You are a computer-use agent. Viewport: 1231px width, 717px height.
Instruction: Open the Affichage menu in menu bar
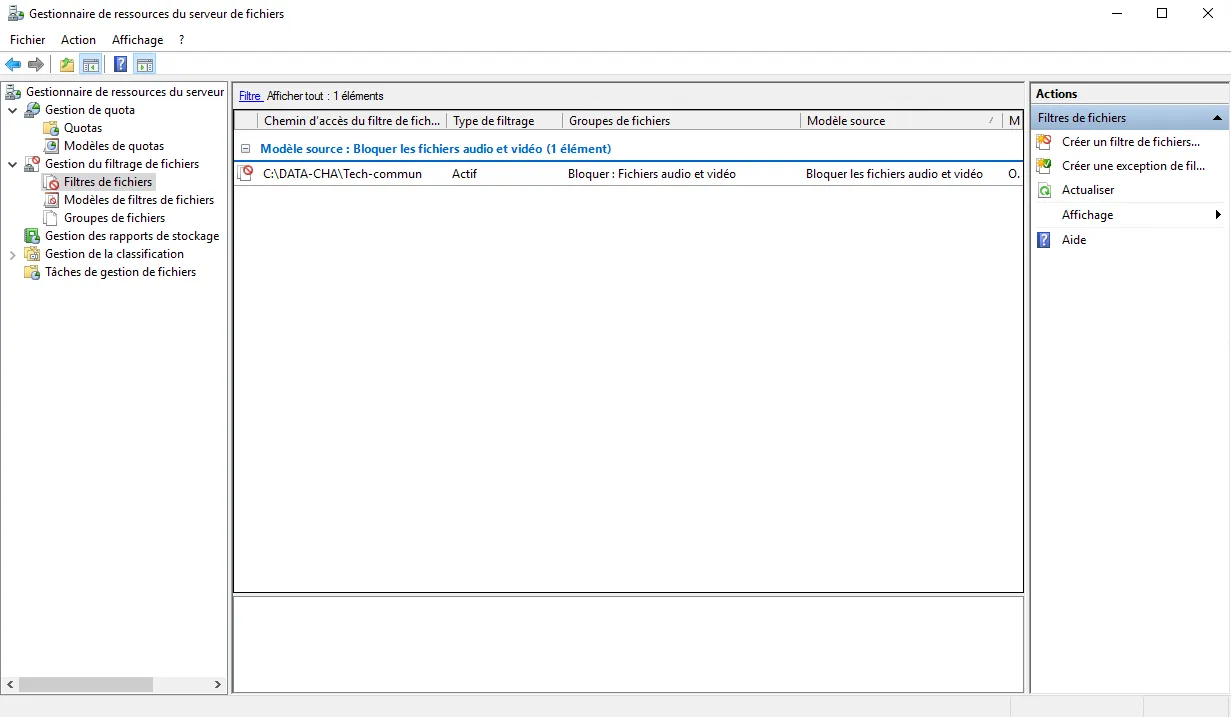point(137,40)
